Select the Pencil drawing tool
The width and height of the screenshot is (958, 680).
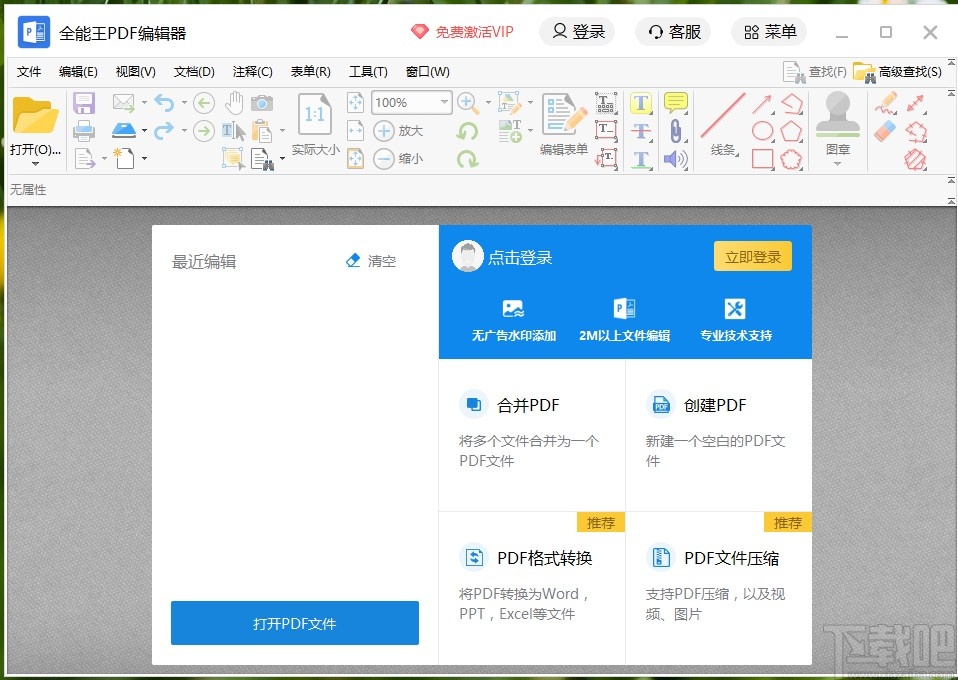[x=885, y=103]
